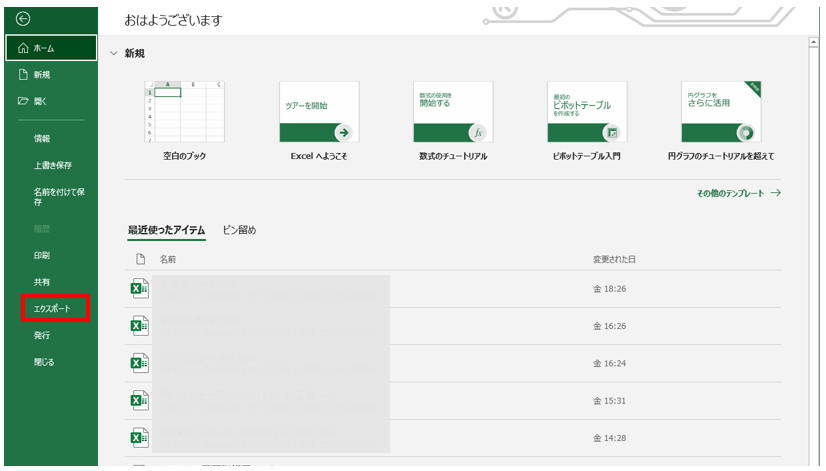Screen dimensions: 826x471
Task: Click the Excel file icon dated 金 15:31
Action: 140,400
